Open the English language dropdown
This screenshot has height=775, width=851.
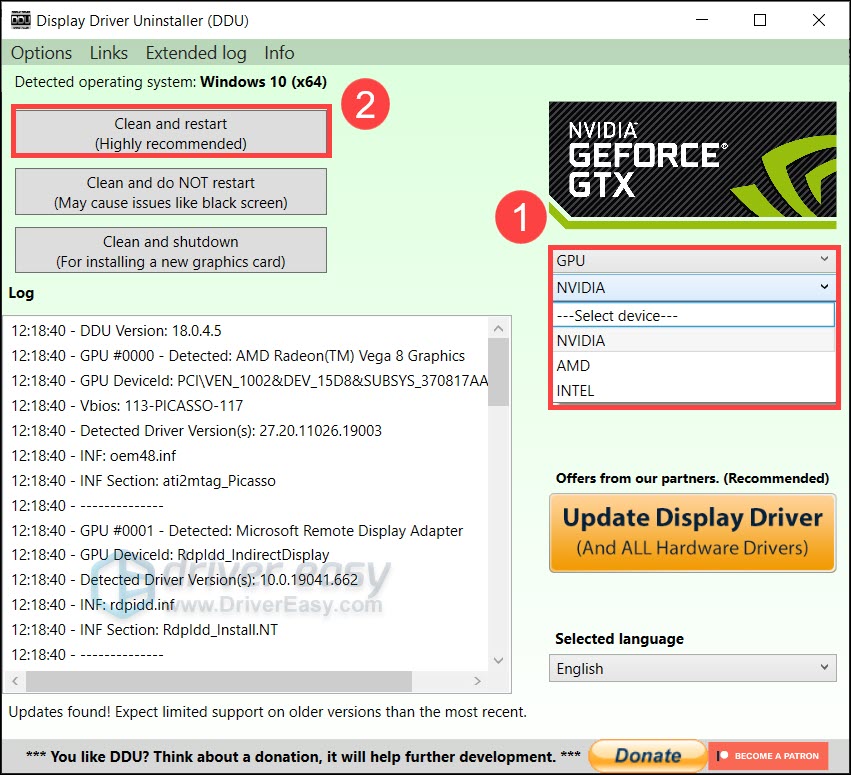(693, 668)
